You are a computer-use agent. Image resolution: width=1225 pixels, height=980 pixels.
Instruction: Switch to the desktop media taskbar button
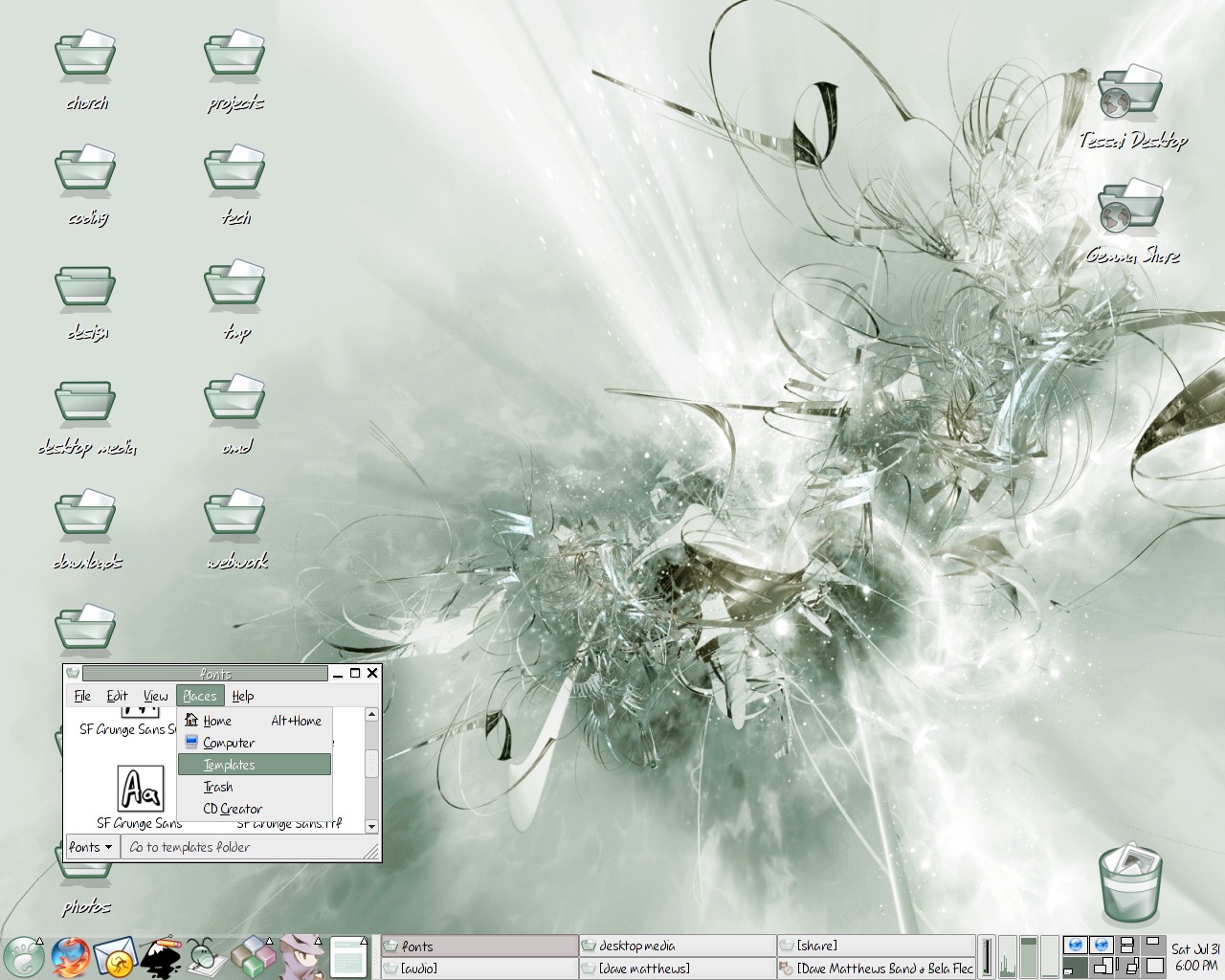(678, 946)
